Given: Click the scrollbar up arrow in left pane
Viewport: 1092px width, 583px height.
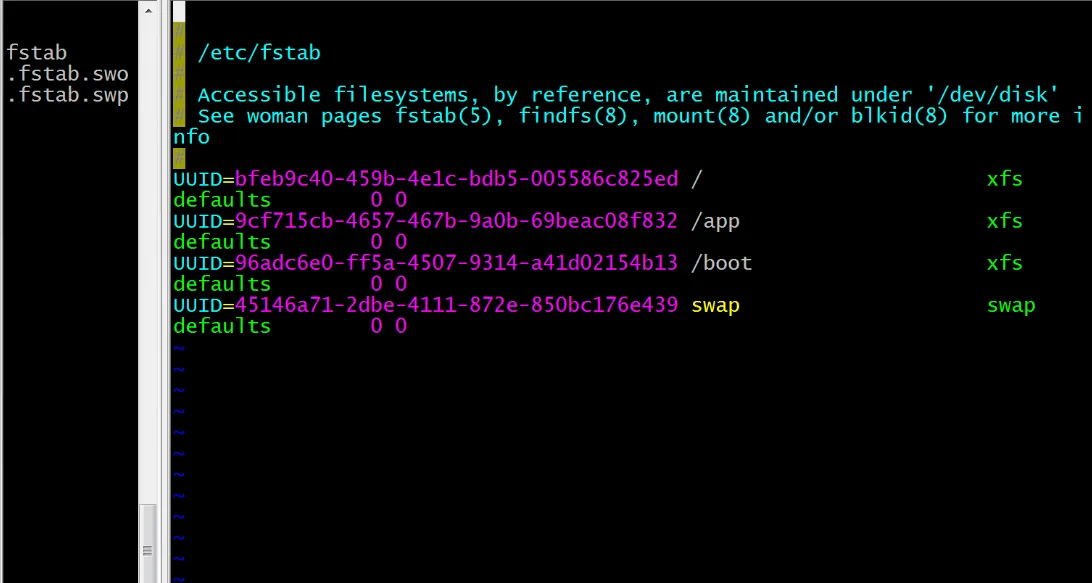Looking at the screenshot, I should click(148, 10).
